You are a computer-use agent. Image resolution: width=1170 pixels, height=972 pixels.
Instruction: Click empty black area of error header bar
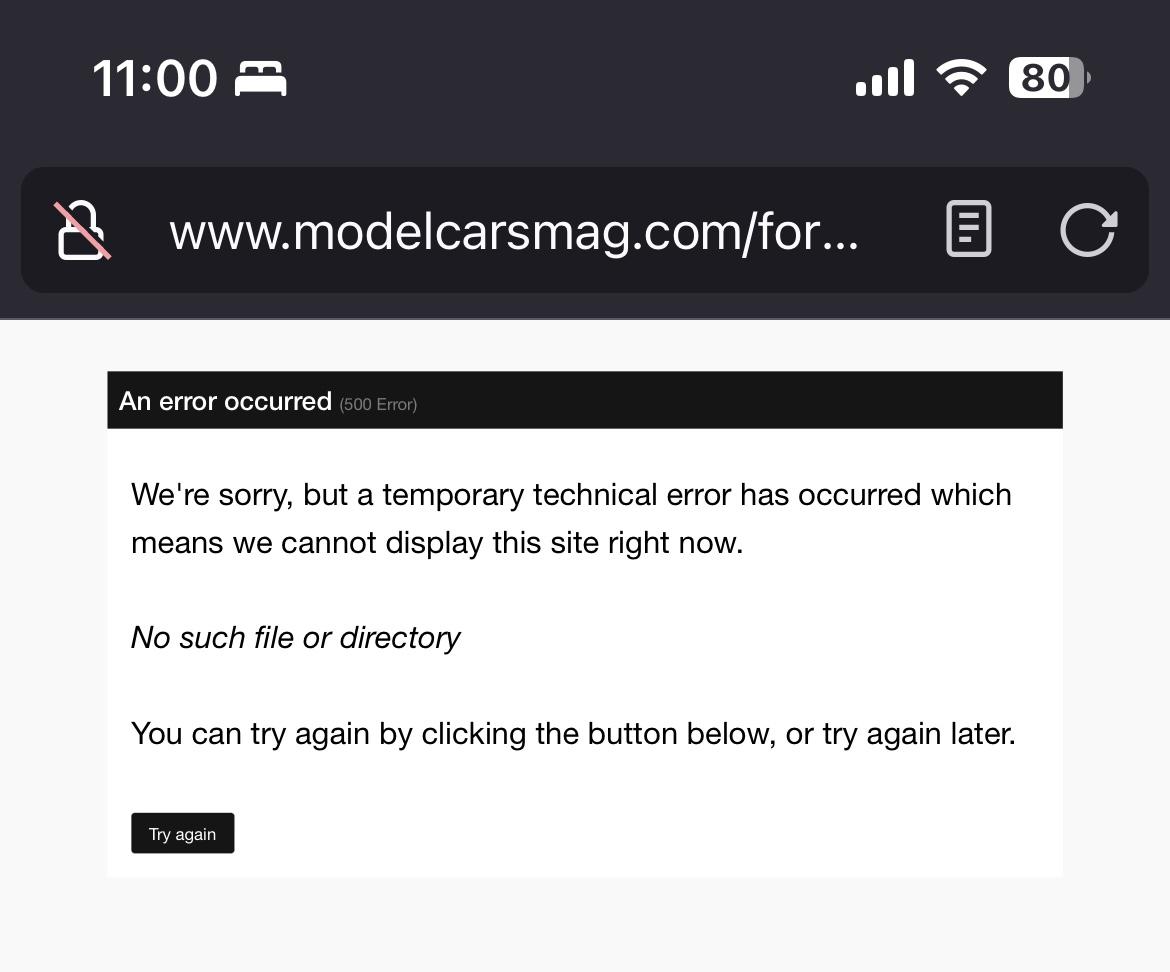pyautogui.click(x=739, y=401)
